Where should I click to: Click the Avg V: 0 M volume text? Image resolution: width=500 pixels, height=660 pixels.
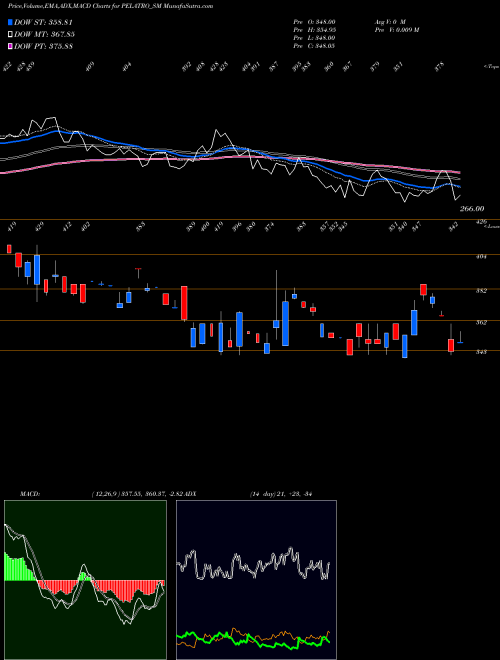click(389, 22)
